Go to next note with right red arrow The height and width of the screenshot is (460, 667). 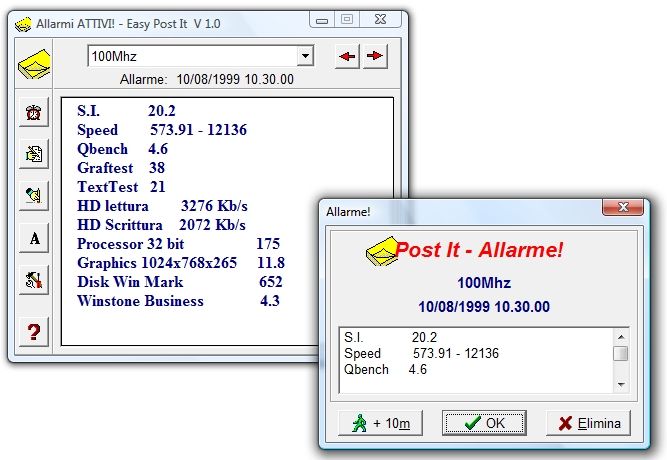coord(375,56)
